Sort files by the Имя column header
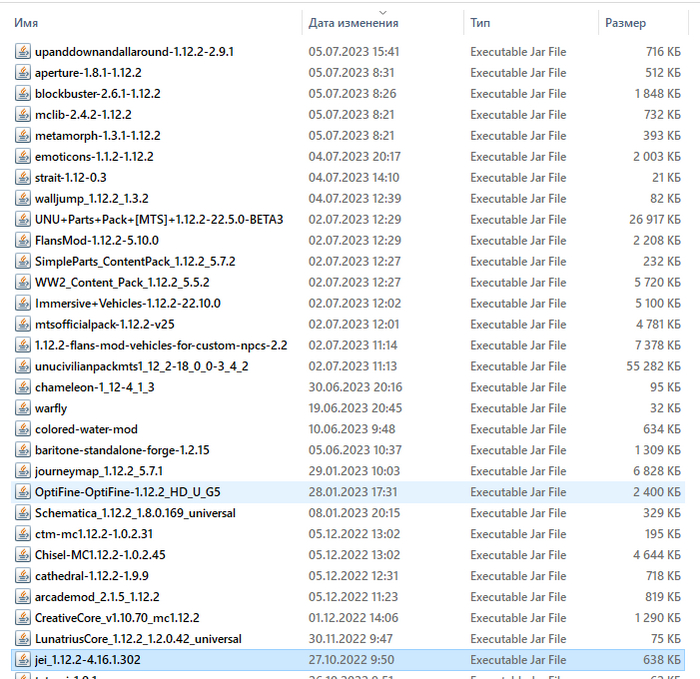This screenshot has height=679, width=700. (26, 23)
